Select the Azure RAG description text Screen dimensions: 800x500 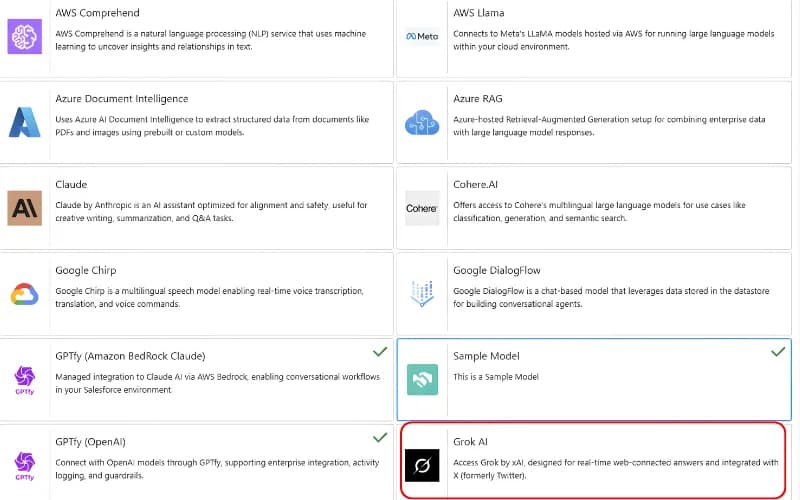click(610, 125)
